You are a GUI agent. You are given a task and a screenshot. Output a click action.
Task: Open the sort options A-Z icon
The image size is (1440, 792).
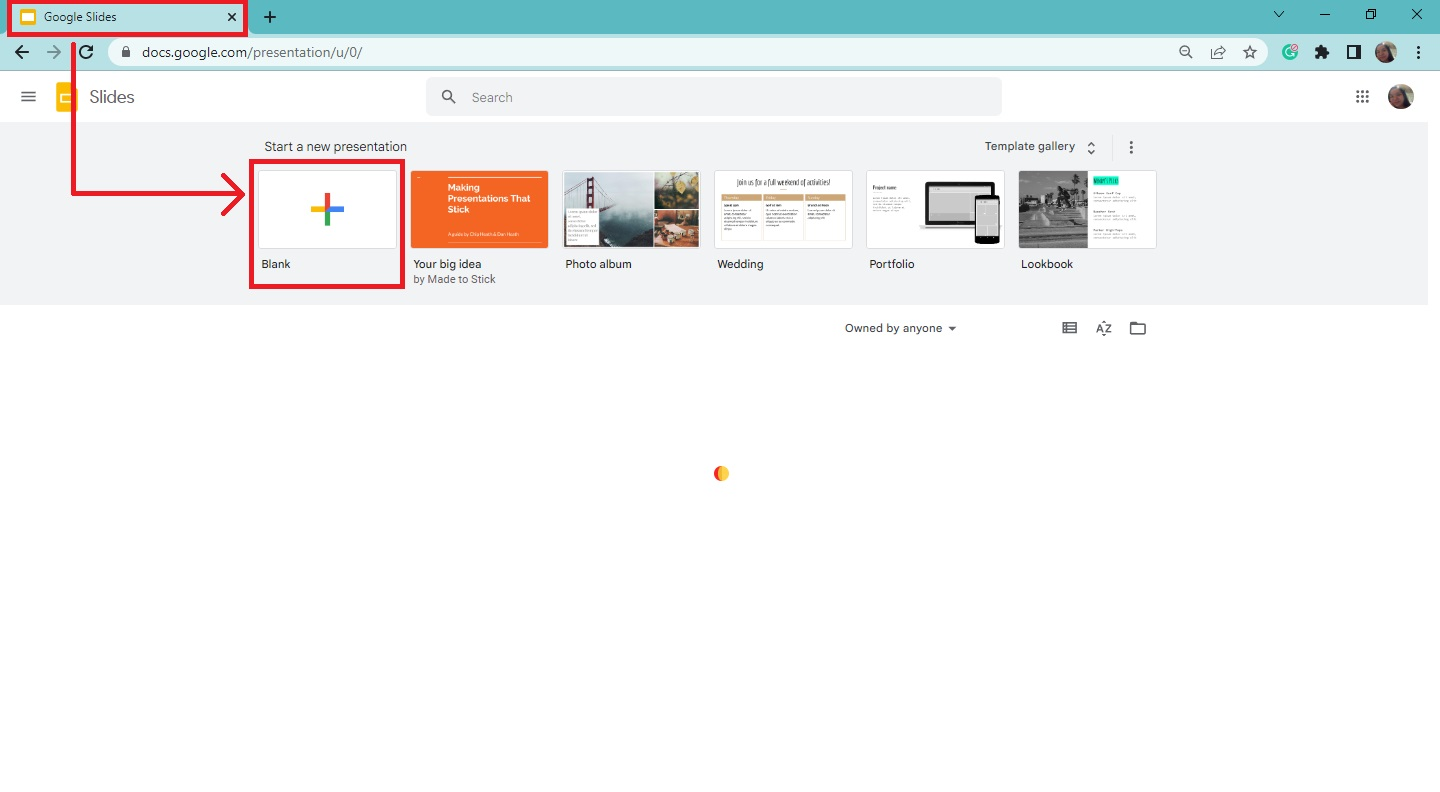[x=1103, y=327]
